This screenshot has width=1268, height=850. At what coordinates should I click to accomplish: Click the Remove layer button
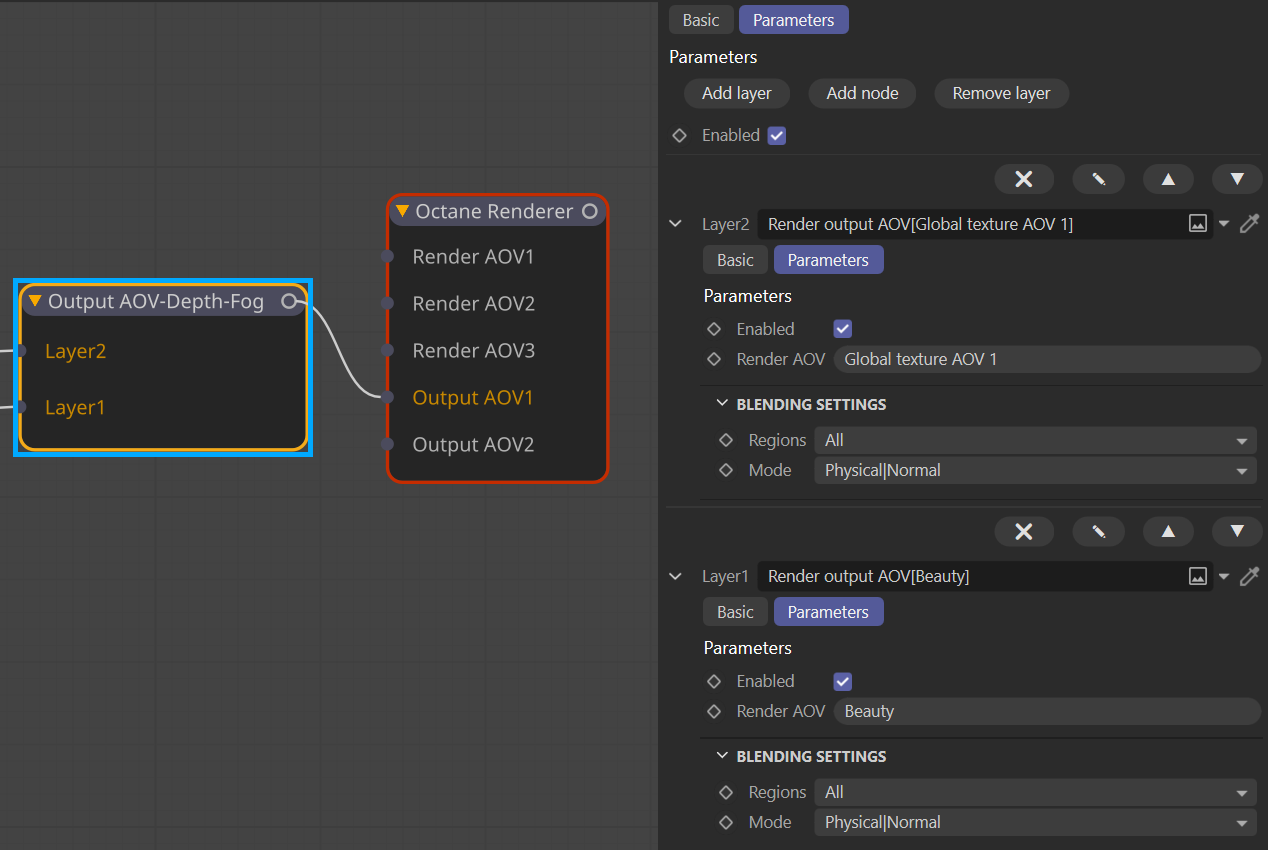pyautogui.click(x=1001, y=93)
